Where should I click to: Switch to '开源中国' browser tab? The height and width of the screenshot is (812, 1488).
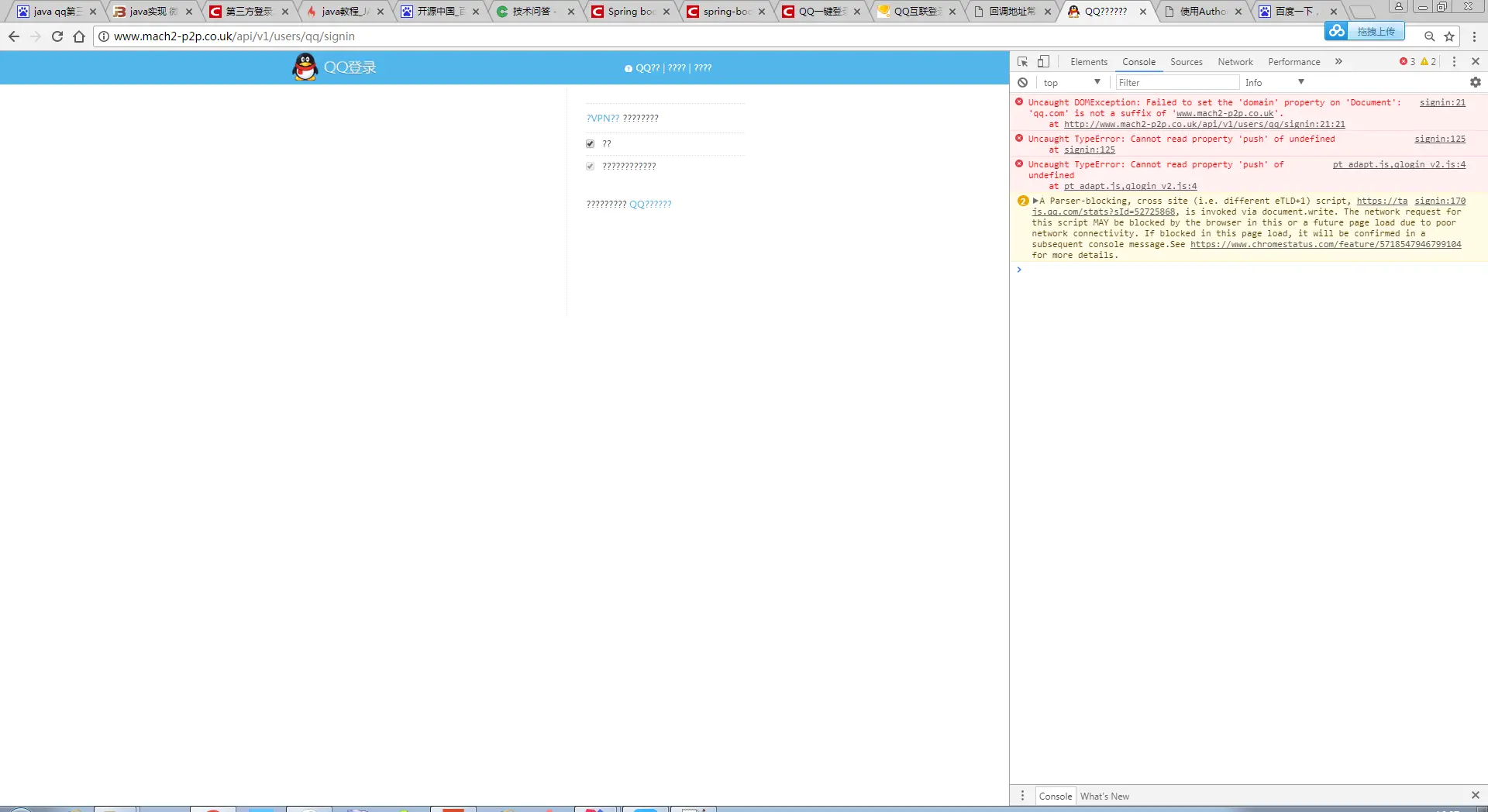[x=440, y=12]
